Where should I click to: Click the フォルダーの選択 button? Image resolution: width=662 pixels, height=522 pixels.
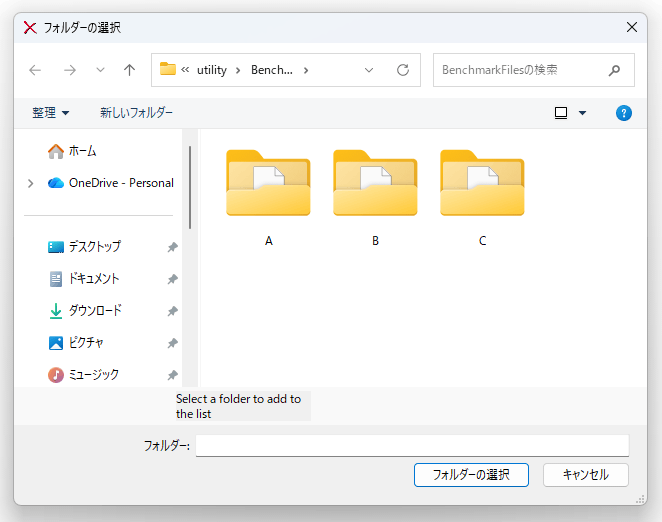pyautogui.click(x=471, y=474)
